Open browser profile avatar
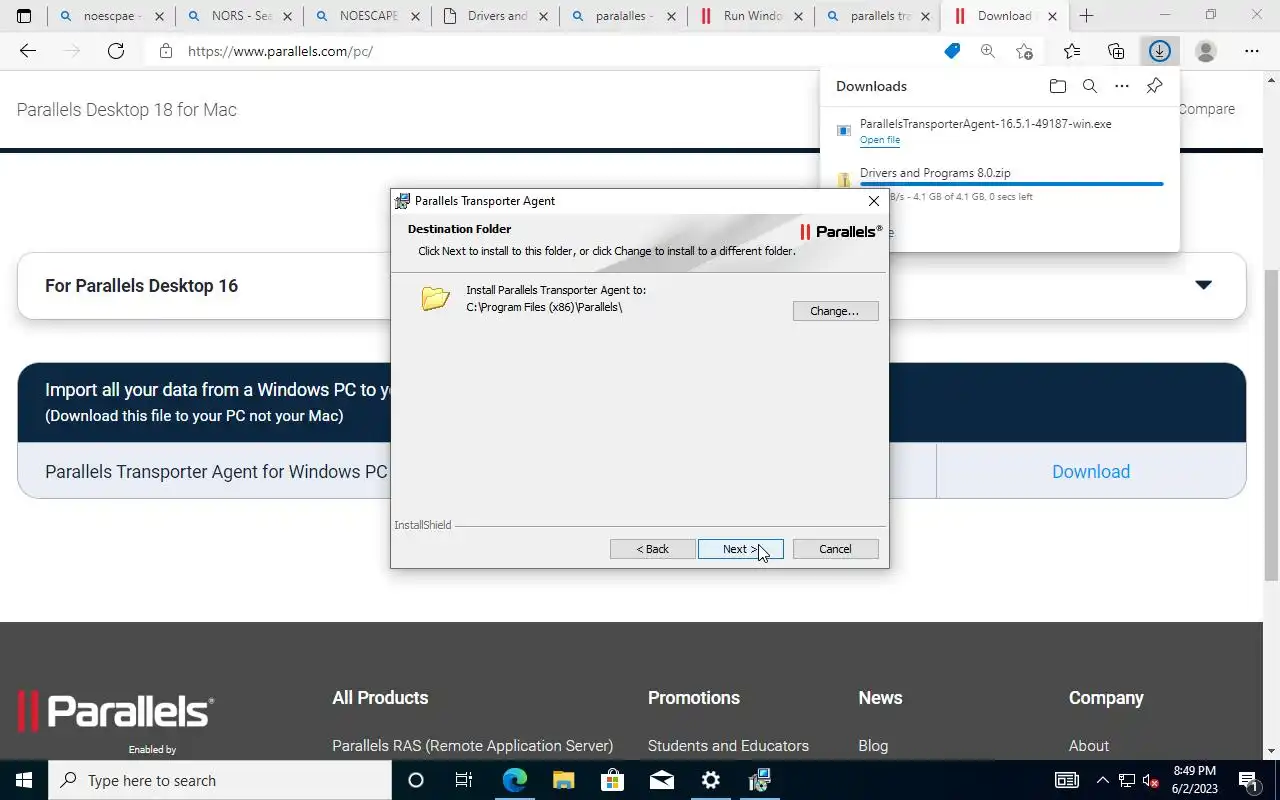Image resolution: width=1280 pixels, height=800 pixels. tap(1206, 51)
